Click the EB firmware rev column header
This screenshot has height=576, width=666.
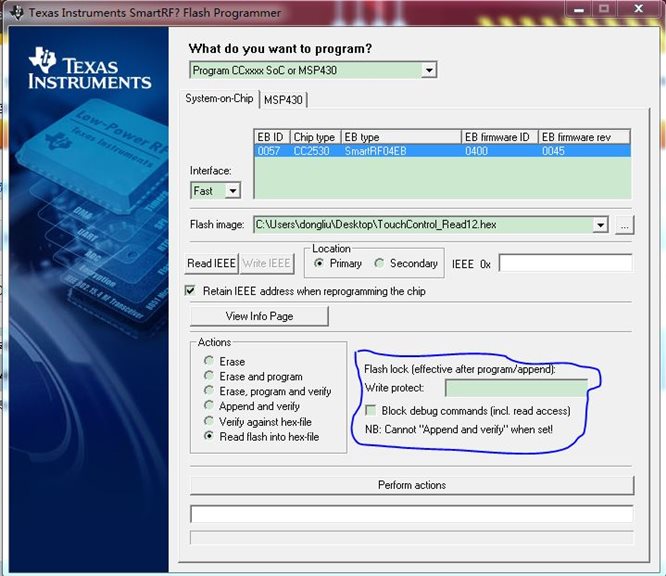coord(584,137)
